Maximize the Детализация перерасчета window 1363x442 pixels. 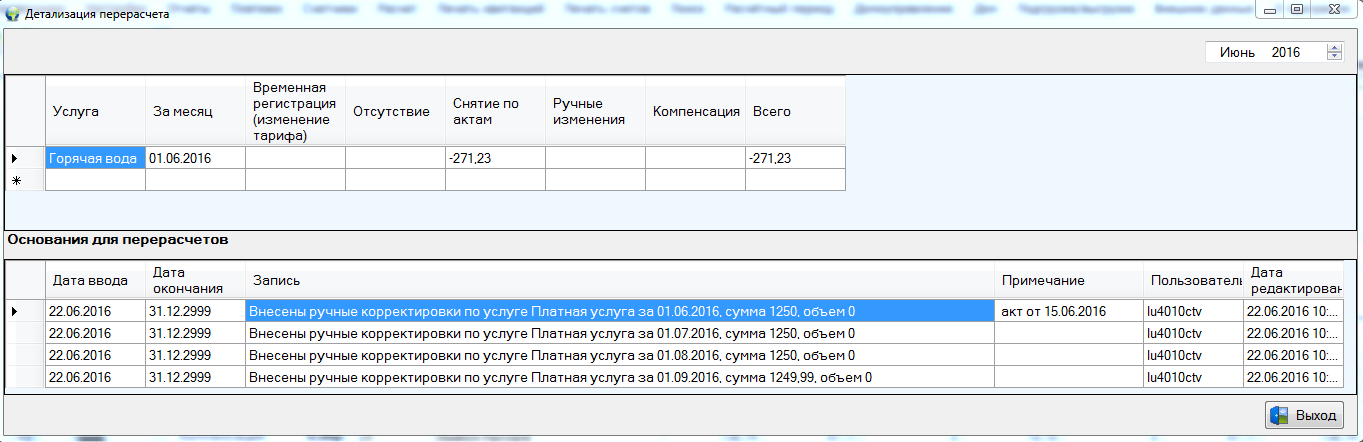[1296, 11]
